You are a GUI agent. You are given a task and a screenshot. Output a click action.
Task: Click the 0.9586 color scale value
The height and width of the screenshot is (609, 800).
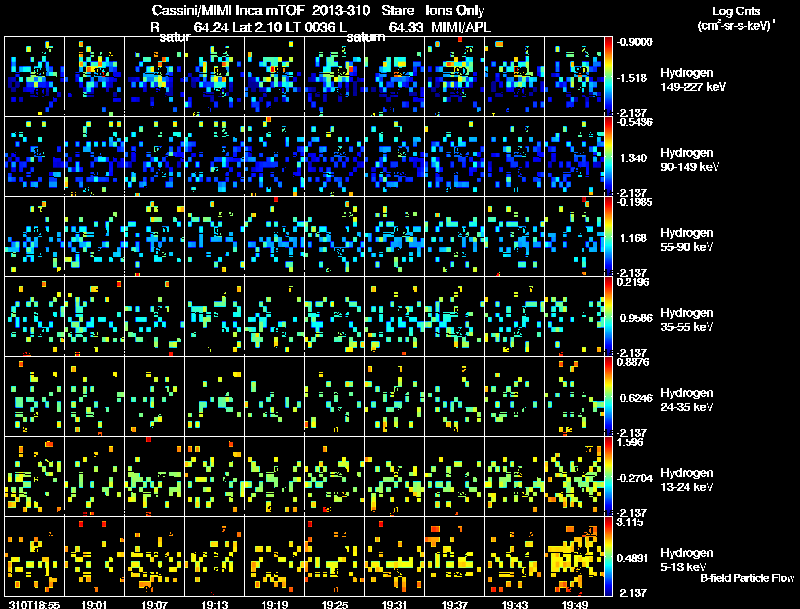636,318
